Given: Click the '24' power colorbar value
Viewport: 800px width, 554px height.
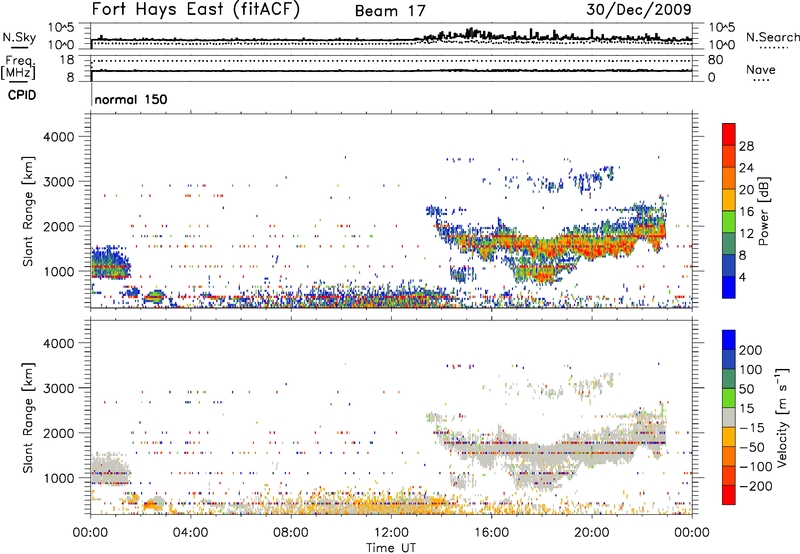Looking at the screenshot, I should (x=746, y=168).
